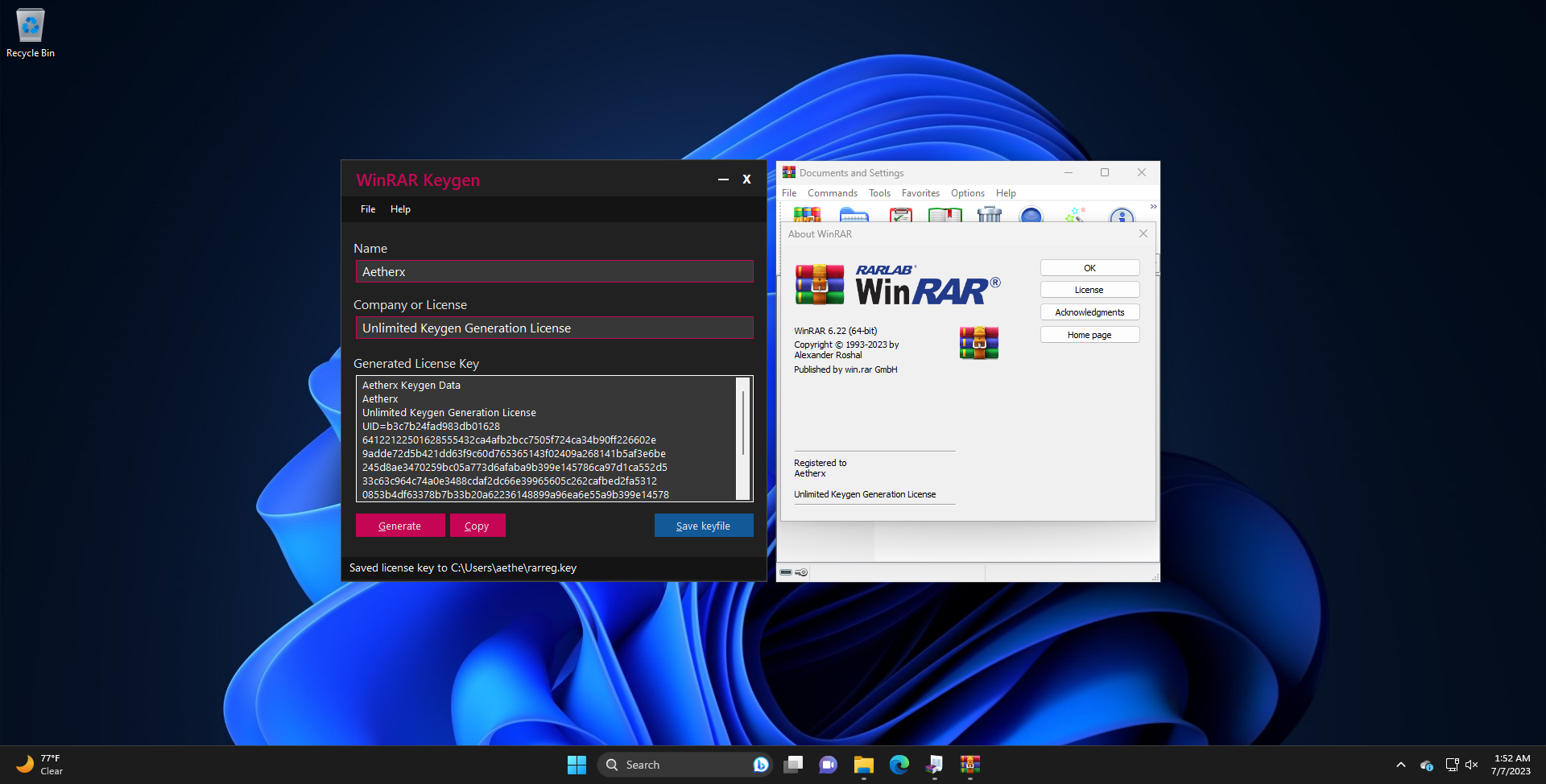Open the Favorites menu in WinRAR
Image resolution: width=1546 pixels, height=784 pixels.
pos(920,193)
